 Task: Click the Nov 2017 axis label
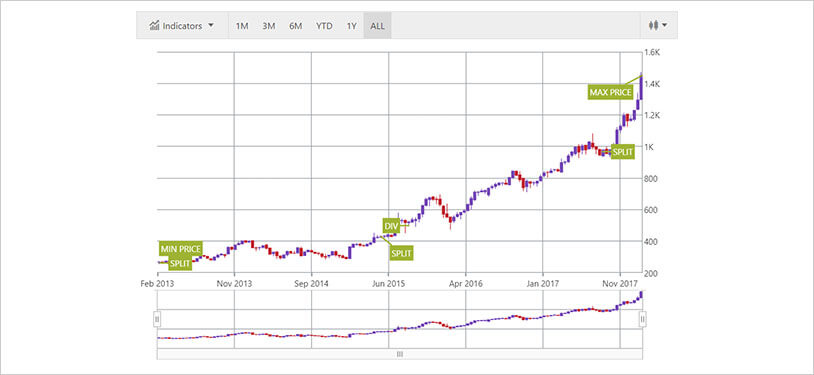tap(620, 284)
